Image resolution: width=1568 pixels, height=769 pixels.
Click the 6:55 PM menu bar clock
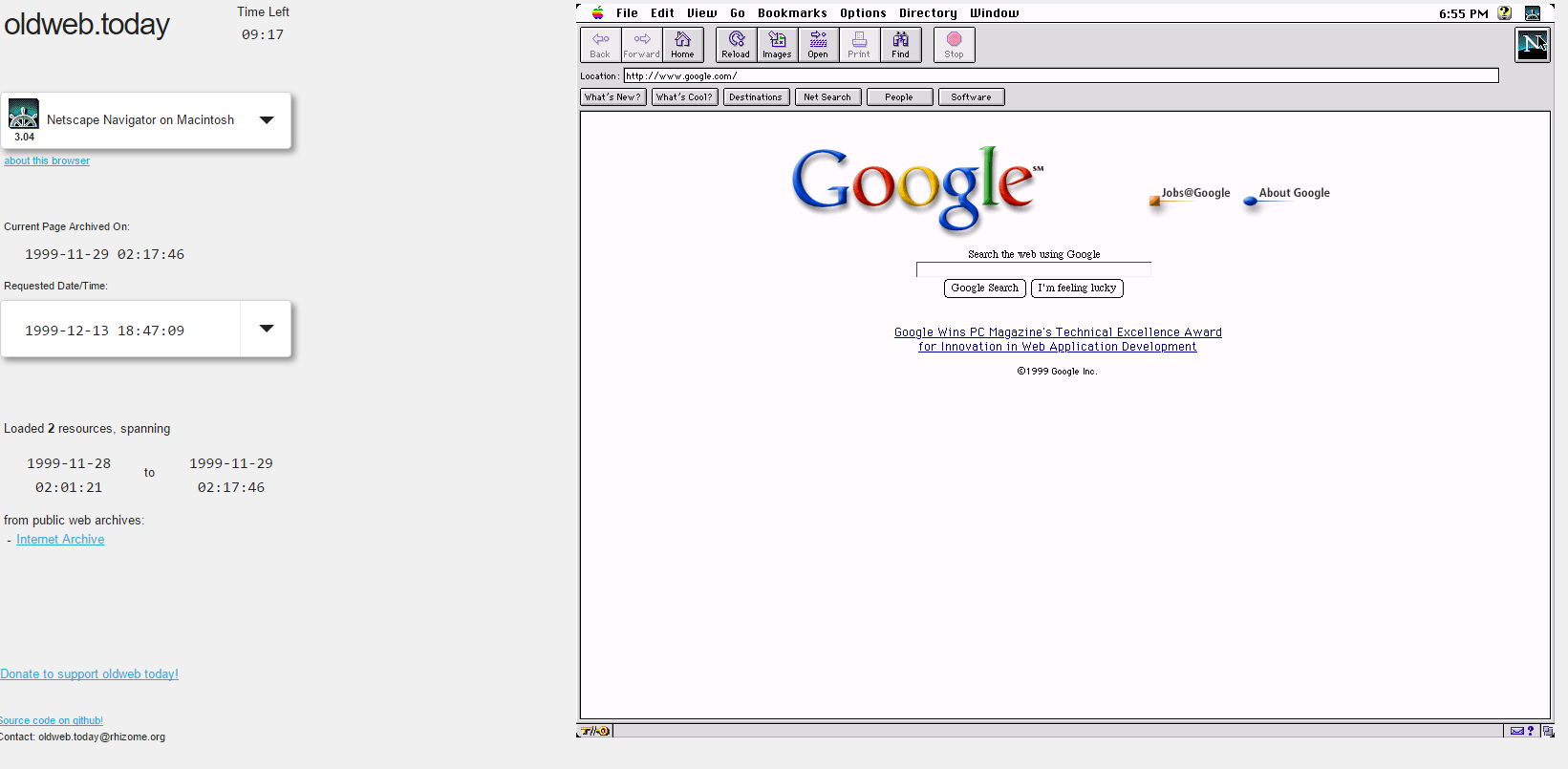click(x=1463, y=13)
